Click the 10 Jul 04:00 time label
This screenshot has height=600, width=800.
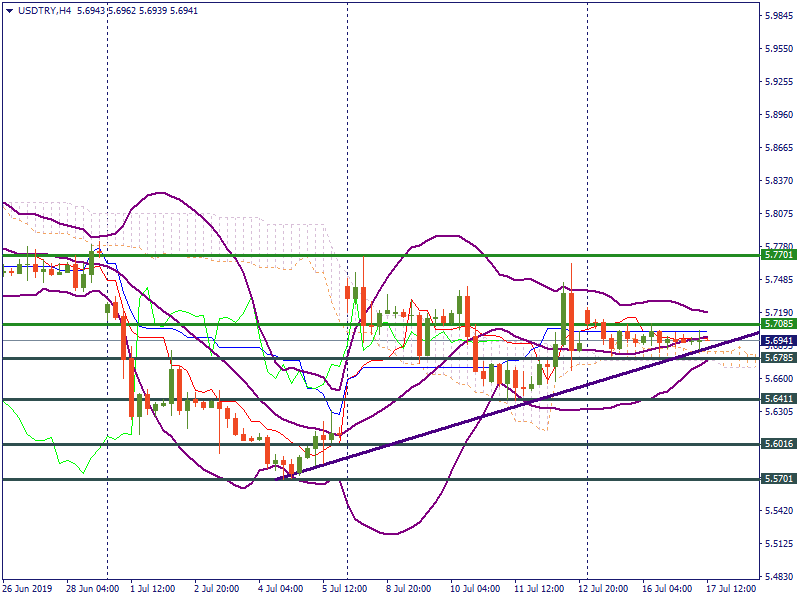[x=474, y=590]
